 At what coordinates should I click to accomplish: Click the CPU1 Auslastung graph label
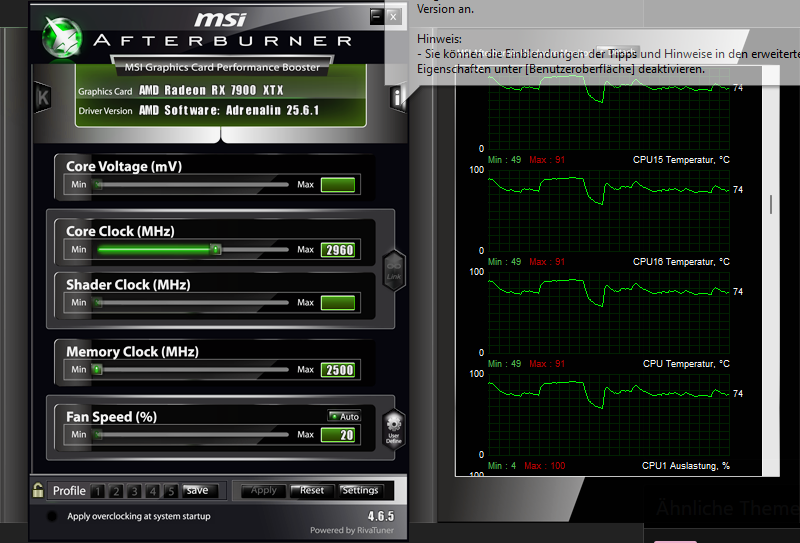[686, 466]
